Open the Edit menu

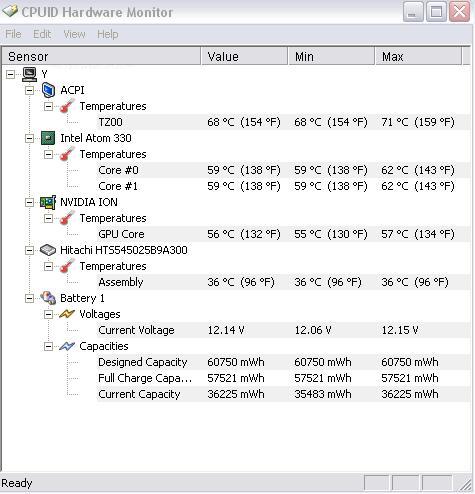(42, 34)
